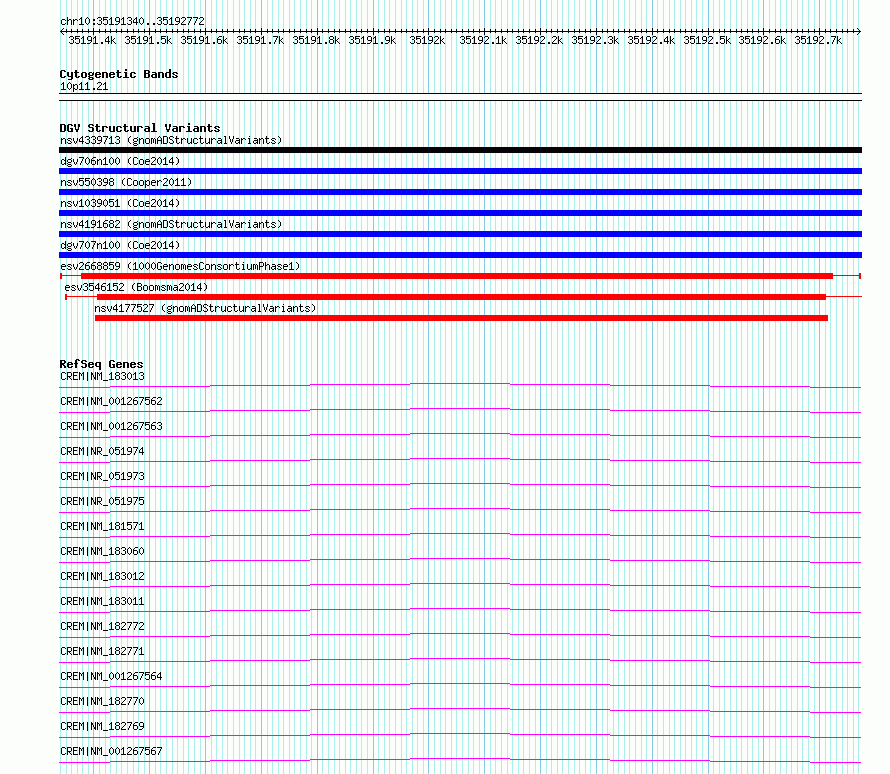Click the 35191.9k ruler position
Viewport: 890px width, 774px height.
(x=372, y=40)
